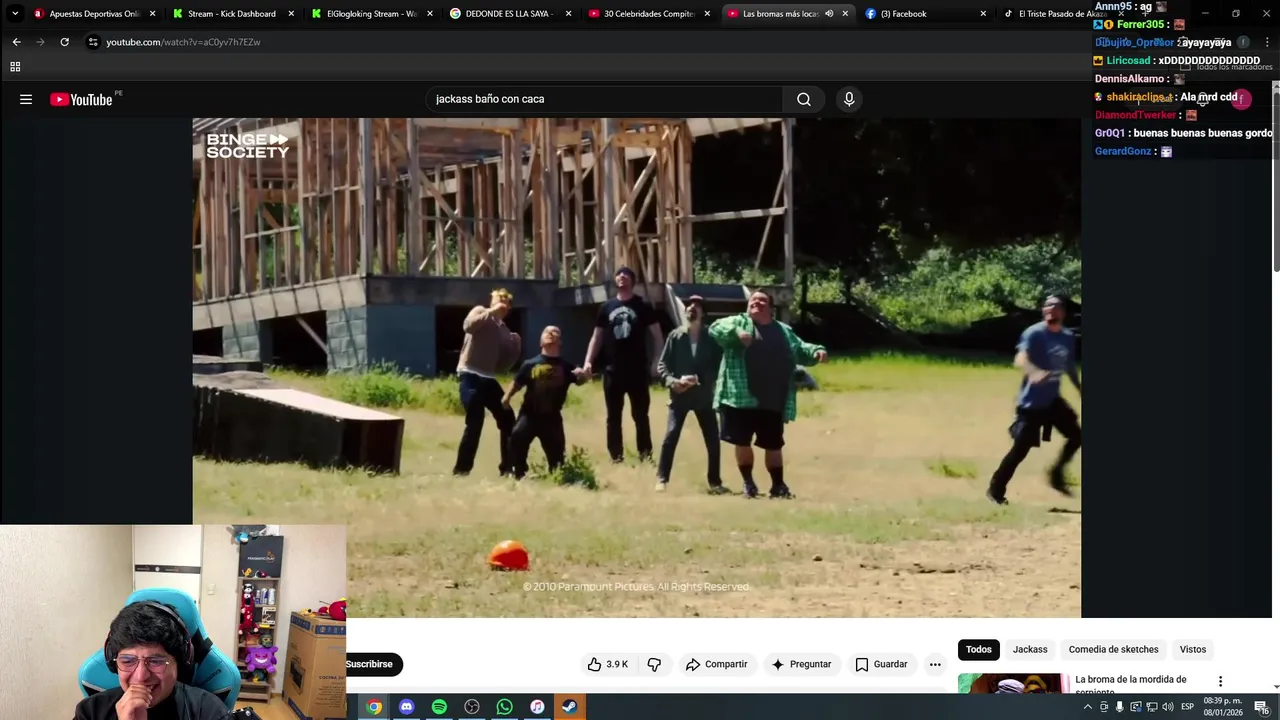Select the Jackass filter chip

(1030, 650)
